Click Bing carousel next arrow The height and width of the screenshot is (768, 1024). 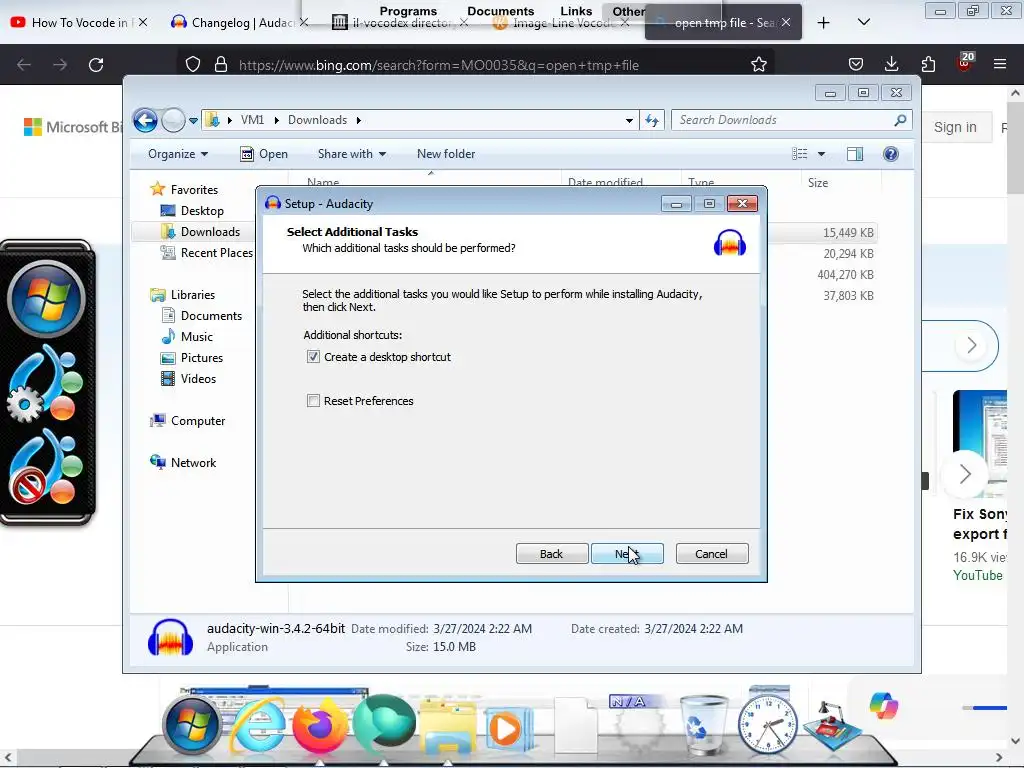click(965, 473)
